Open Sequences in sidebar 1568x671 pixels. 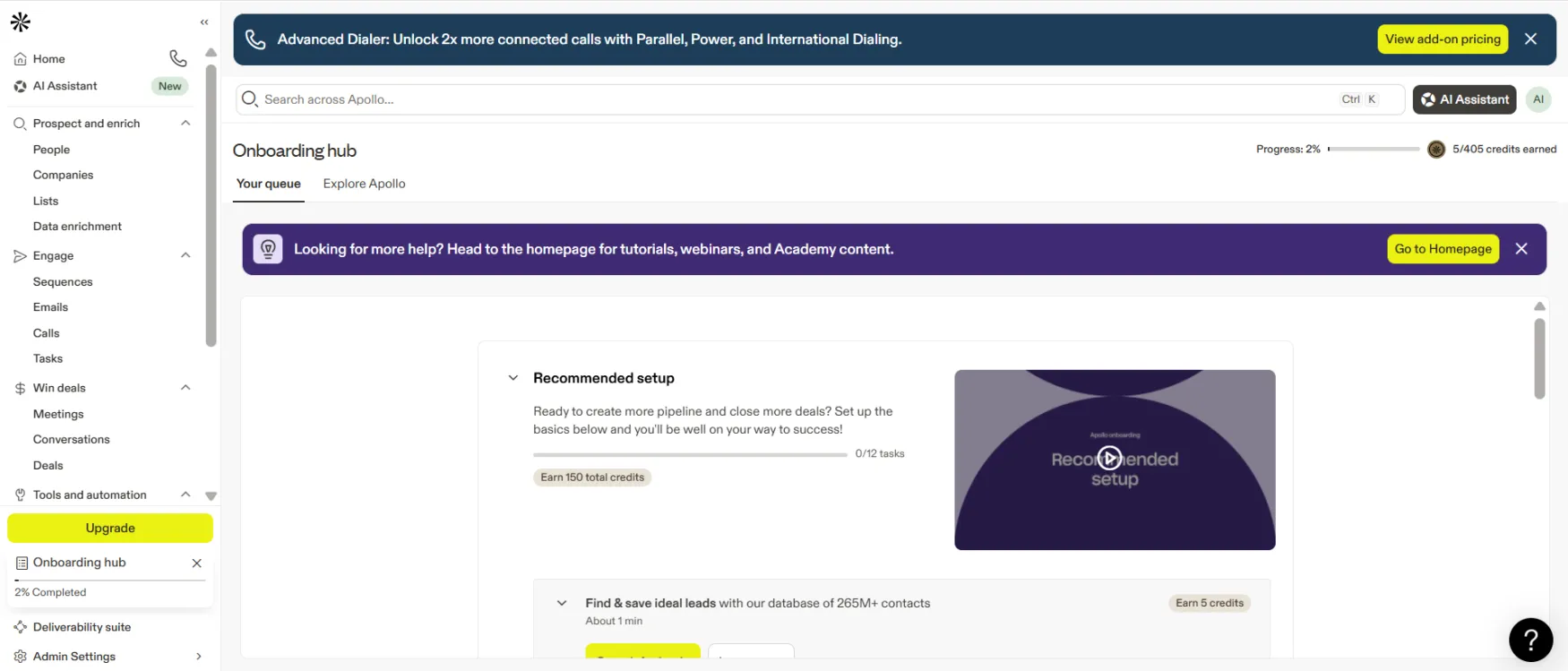[x=63, y=282]
